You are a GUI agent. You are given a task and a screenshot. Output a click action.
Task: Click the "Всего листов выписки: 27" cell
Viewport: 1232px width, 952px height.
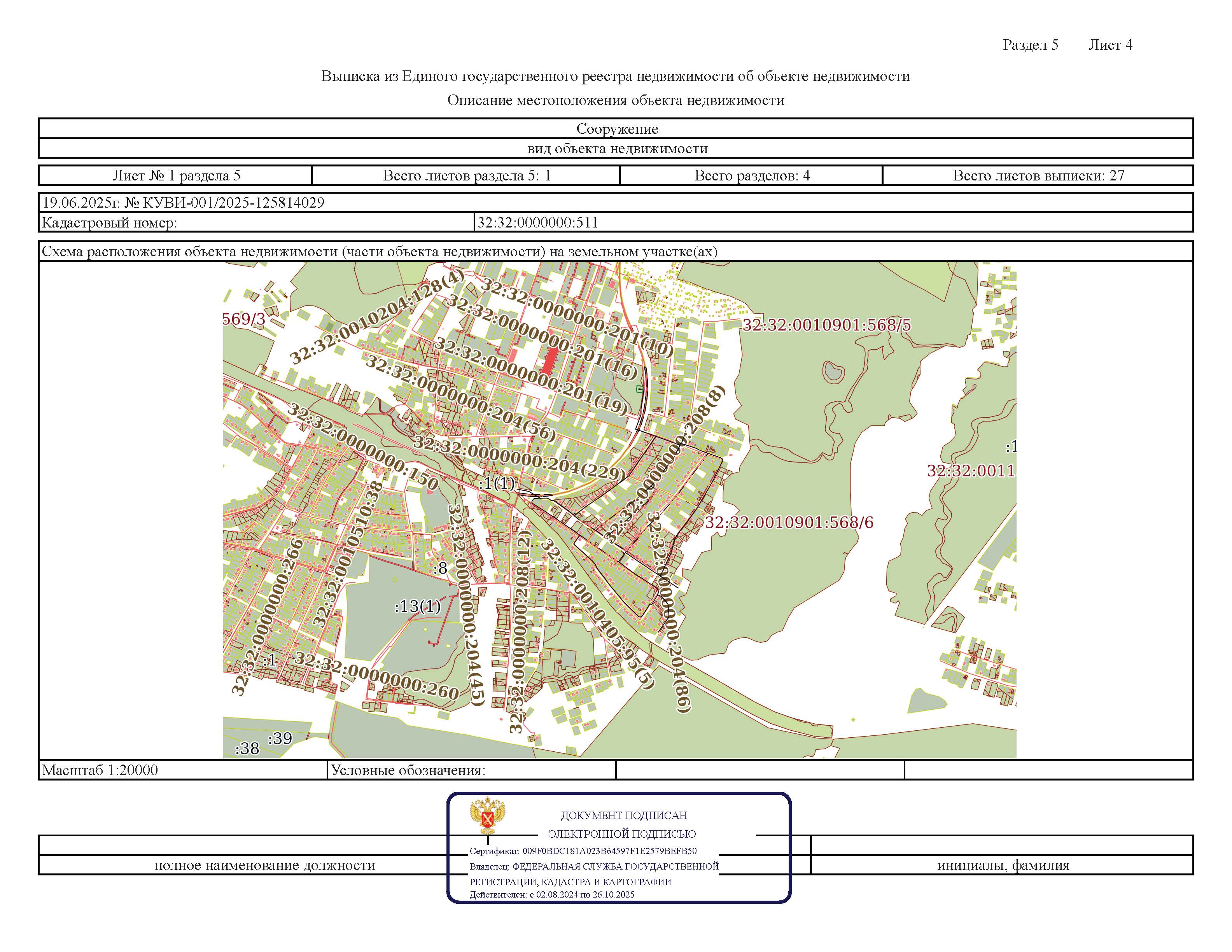pos(1038,175)
